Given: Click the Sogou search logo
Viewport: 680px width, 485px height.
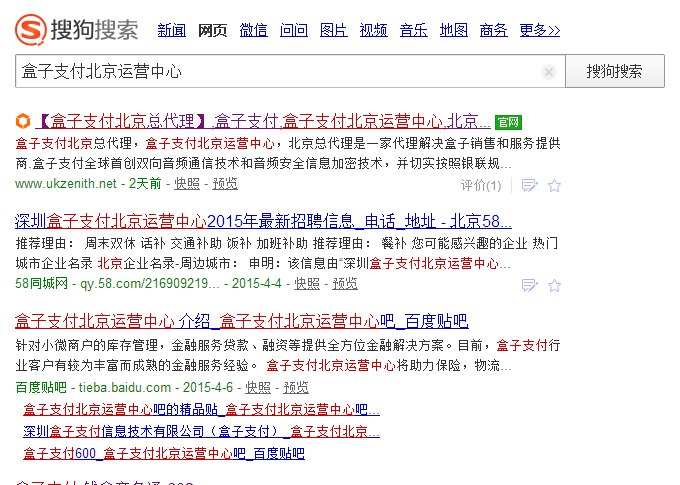Looking at the screenshot, I should pos(77,29).
